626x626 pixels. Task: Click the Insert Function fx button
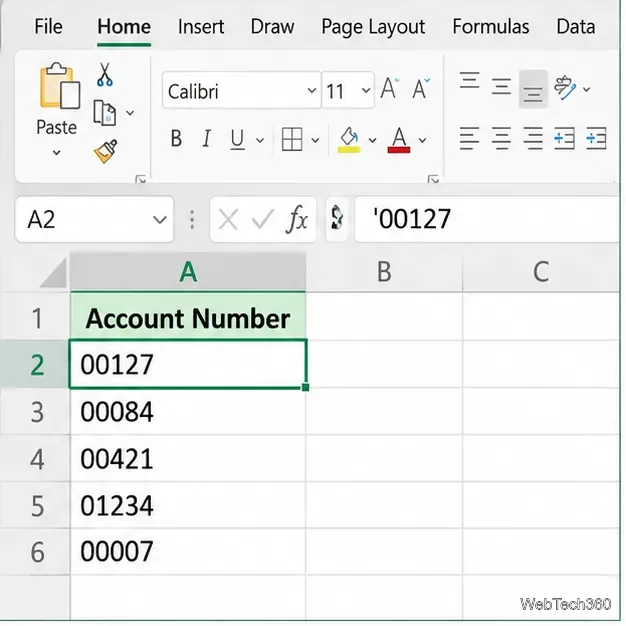tap(297, 220)
